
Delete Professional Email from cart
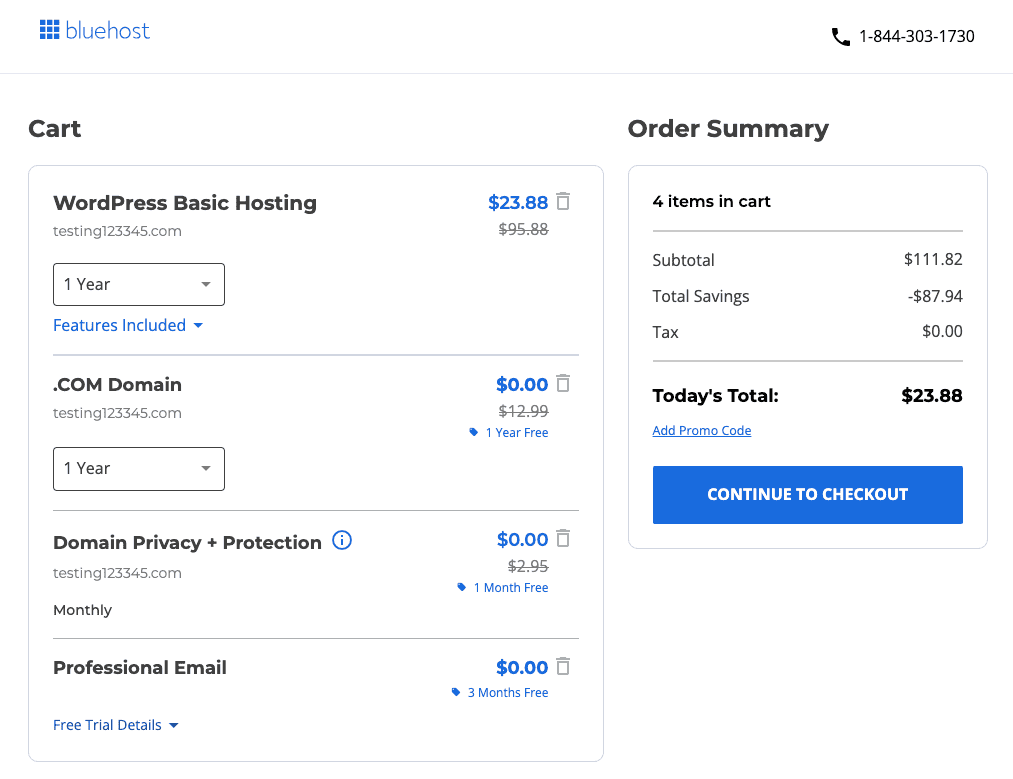pos(563,667)
